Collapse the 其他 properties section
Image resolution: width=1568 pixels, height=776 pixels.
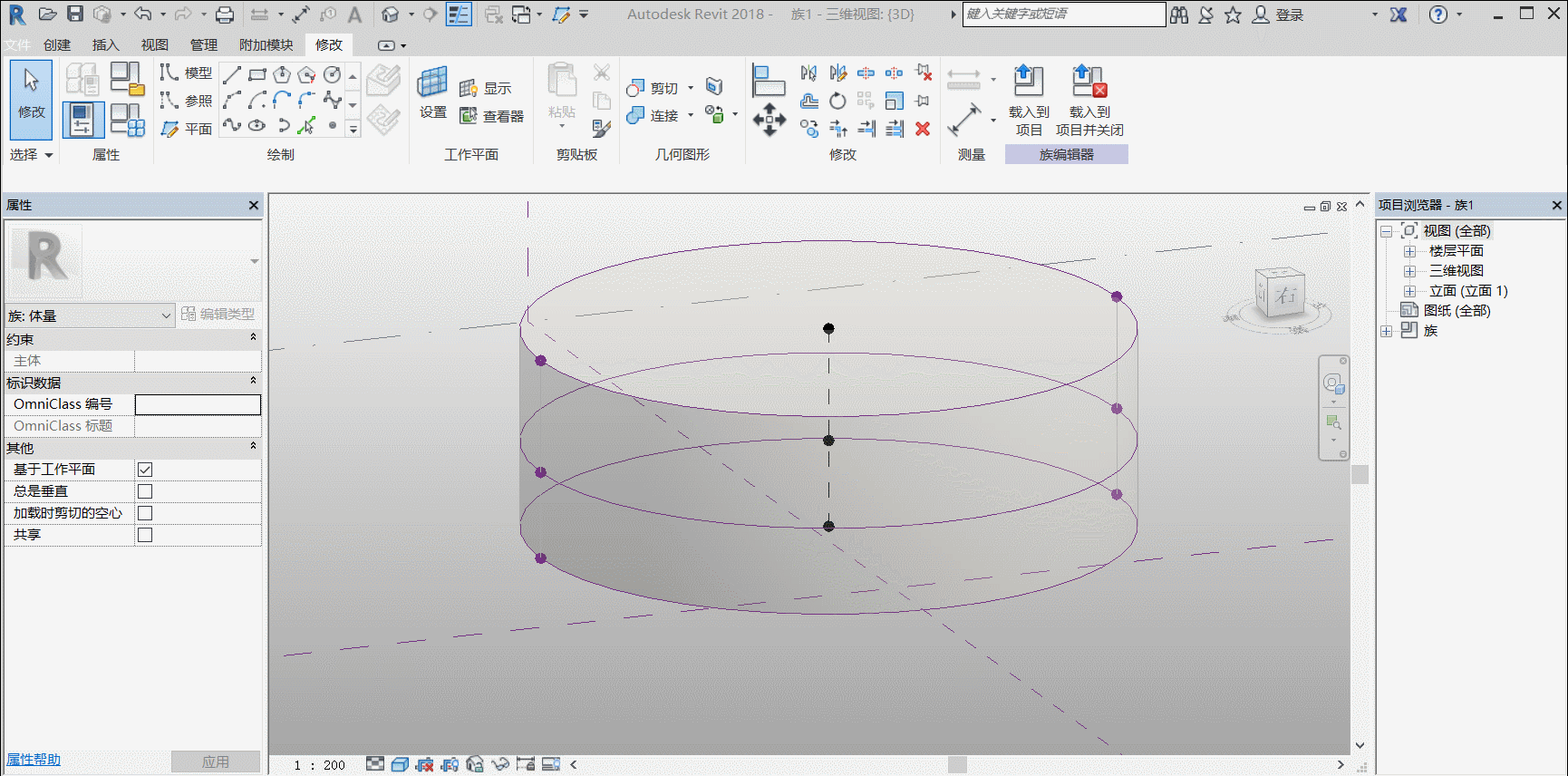point(253,447)
